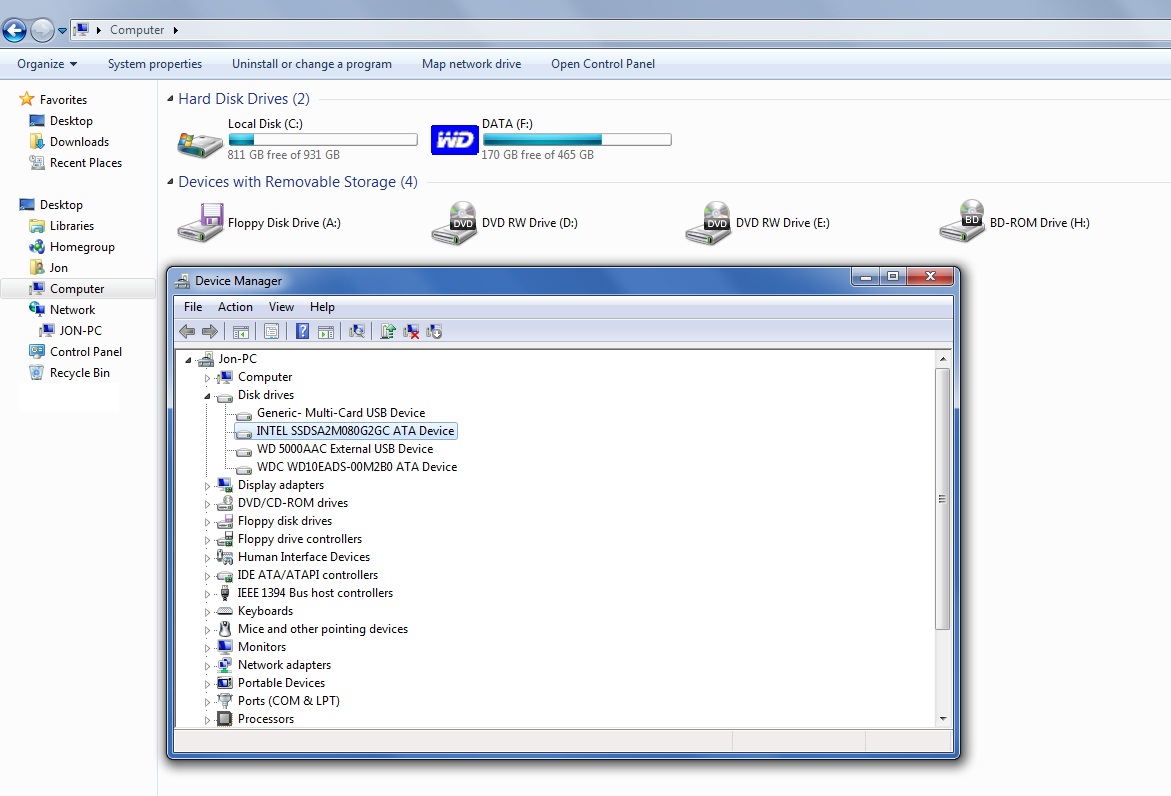Collapse the Disk drives node
Screen dimensions: 1171x796
point(208,396)
